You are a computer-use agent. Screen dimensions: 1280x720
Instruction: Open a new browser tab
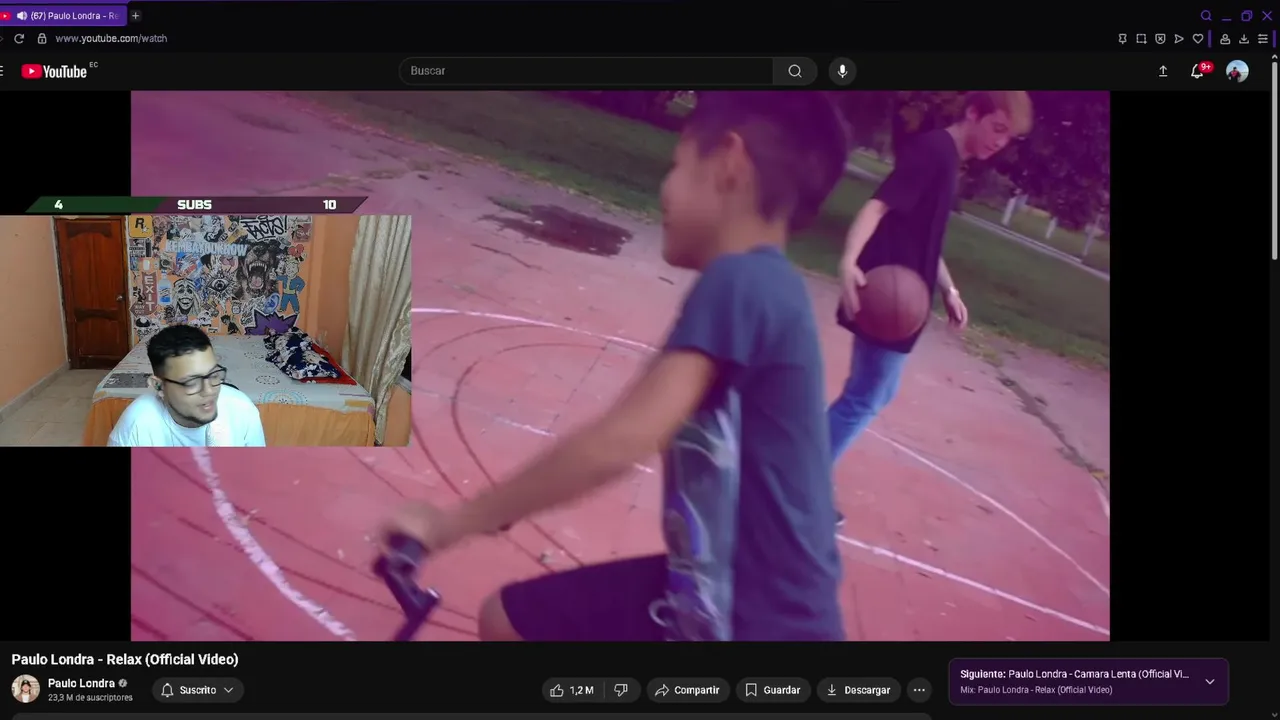(x=136, y=16)
